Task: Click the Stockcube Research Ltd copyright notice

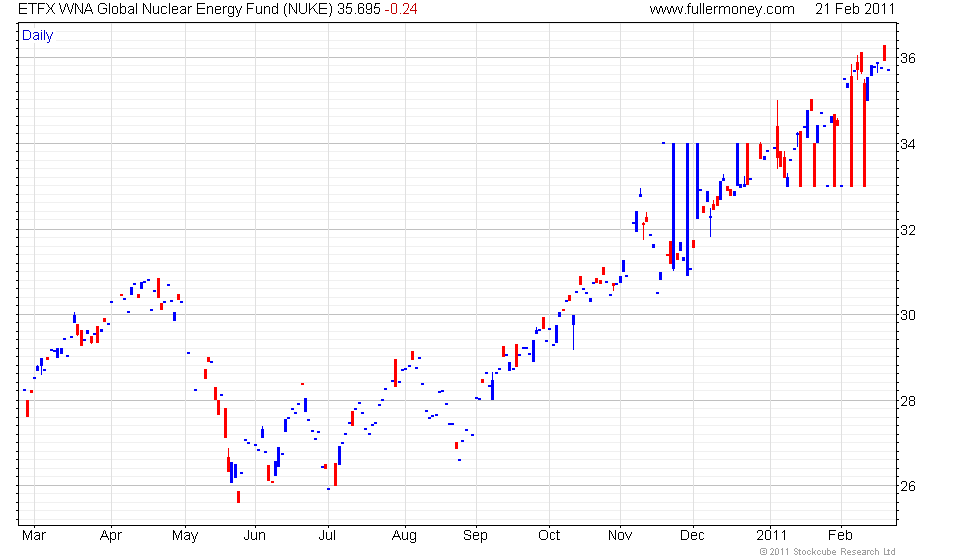Action: [x=826, y=552]
